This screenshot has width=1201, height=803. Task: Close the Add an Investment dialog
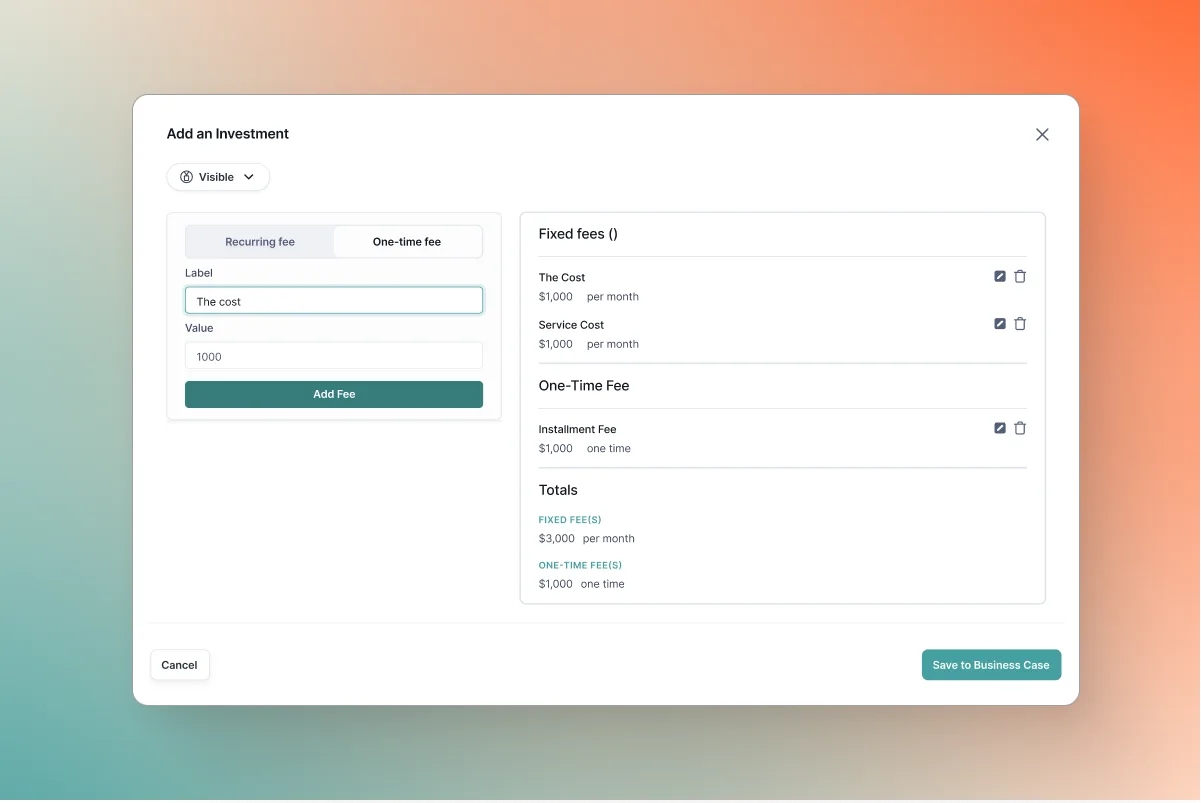pos(1042,134)
